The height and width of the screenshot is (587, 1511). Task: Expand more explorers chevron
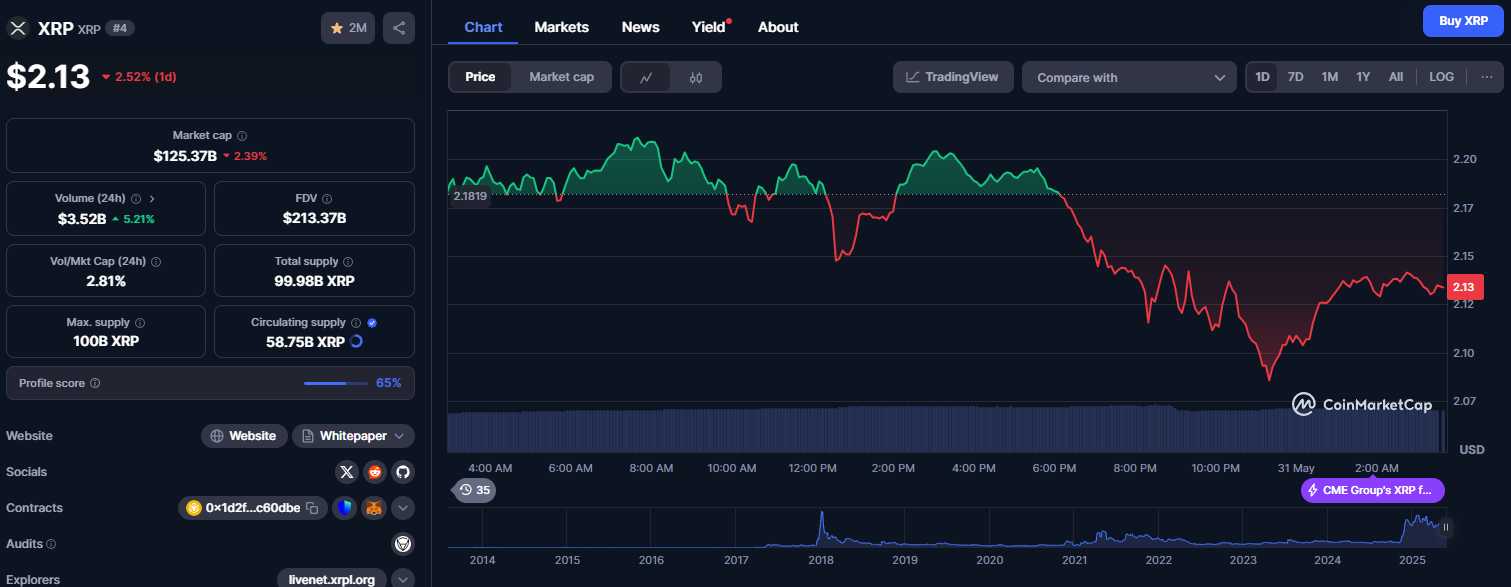point(402,579)
